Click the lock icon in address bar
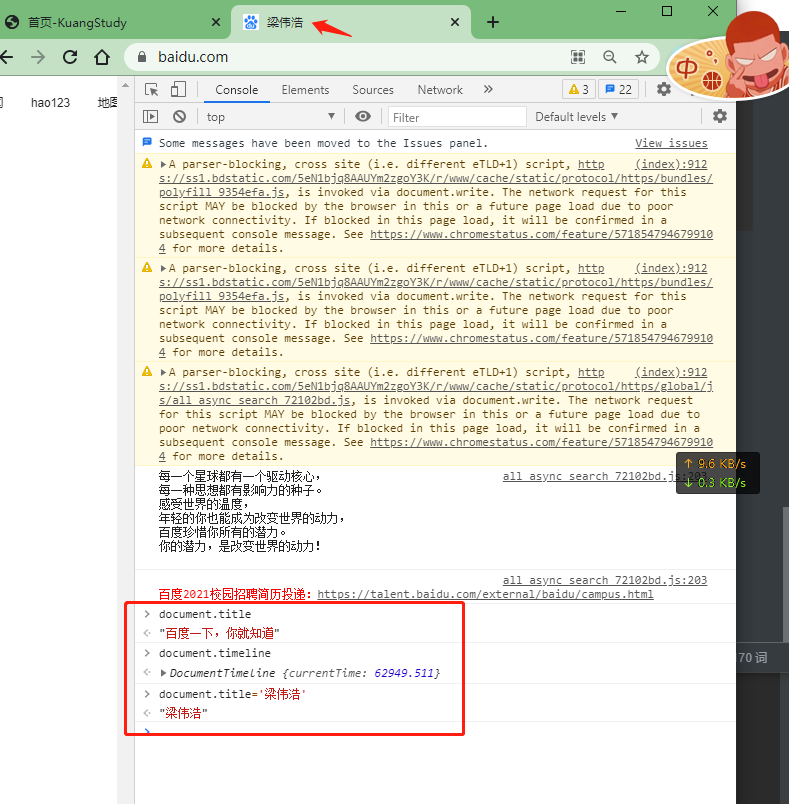The image size is (789, 804). point(142,57)
